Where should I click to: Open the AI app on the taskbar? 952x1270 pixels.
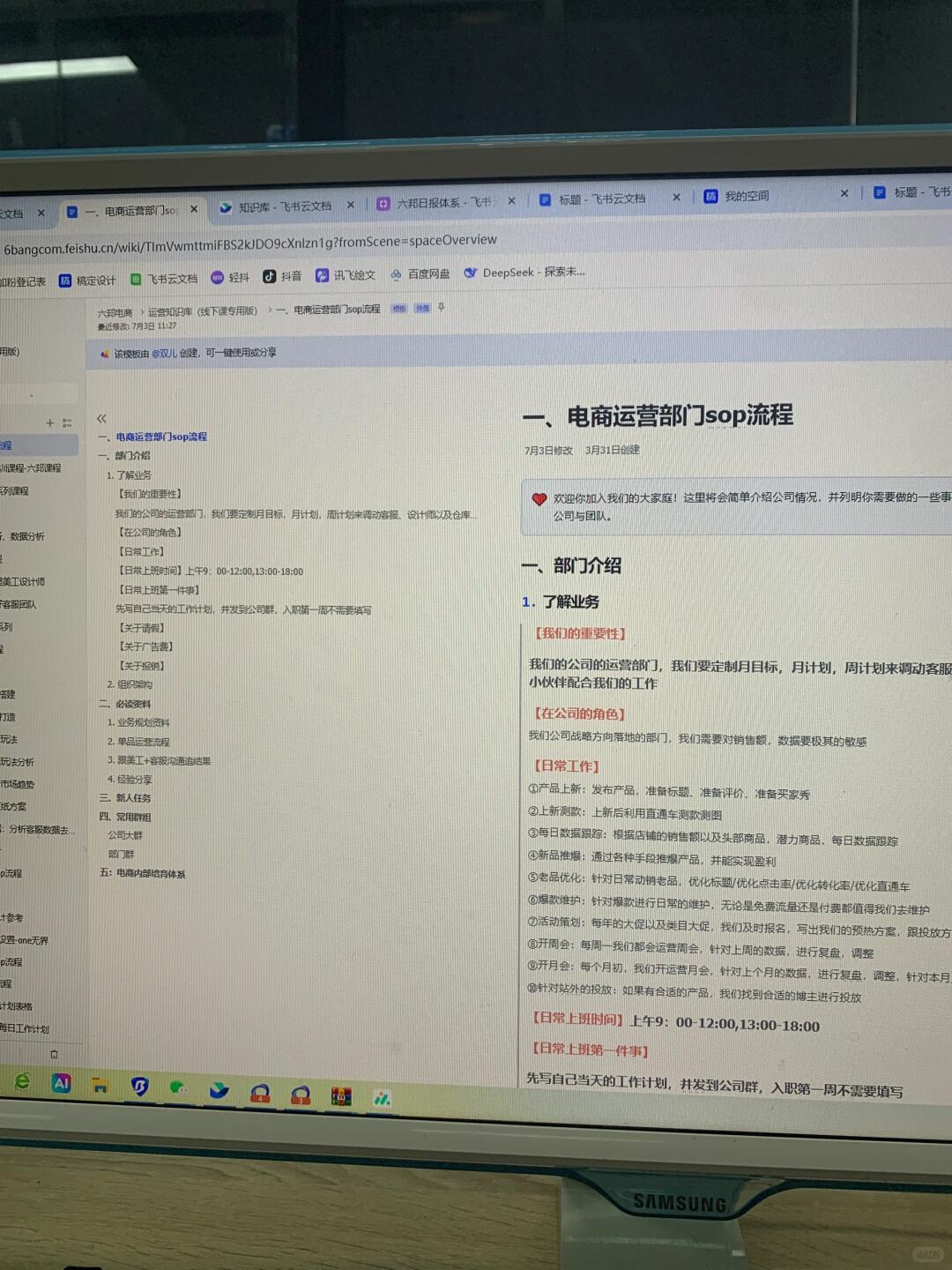(61, 1082)
